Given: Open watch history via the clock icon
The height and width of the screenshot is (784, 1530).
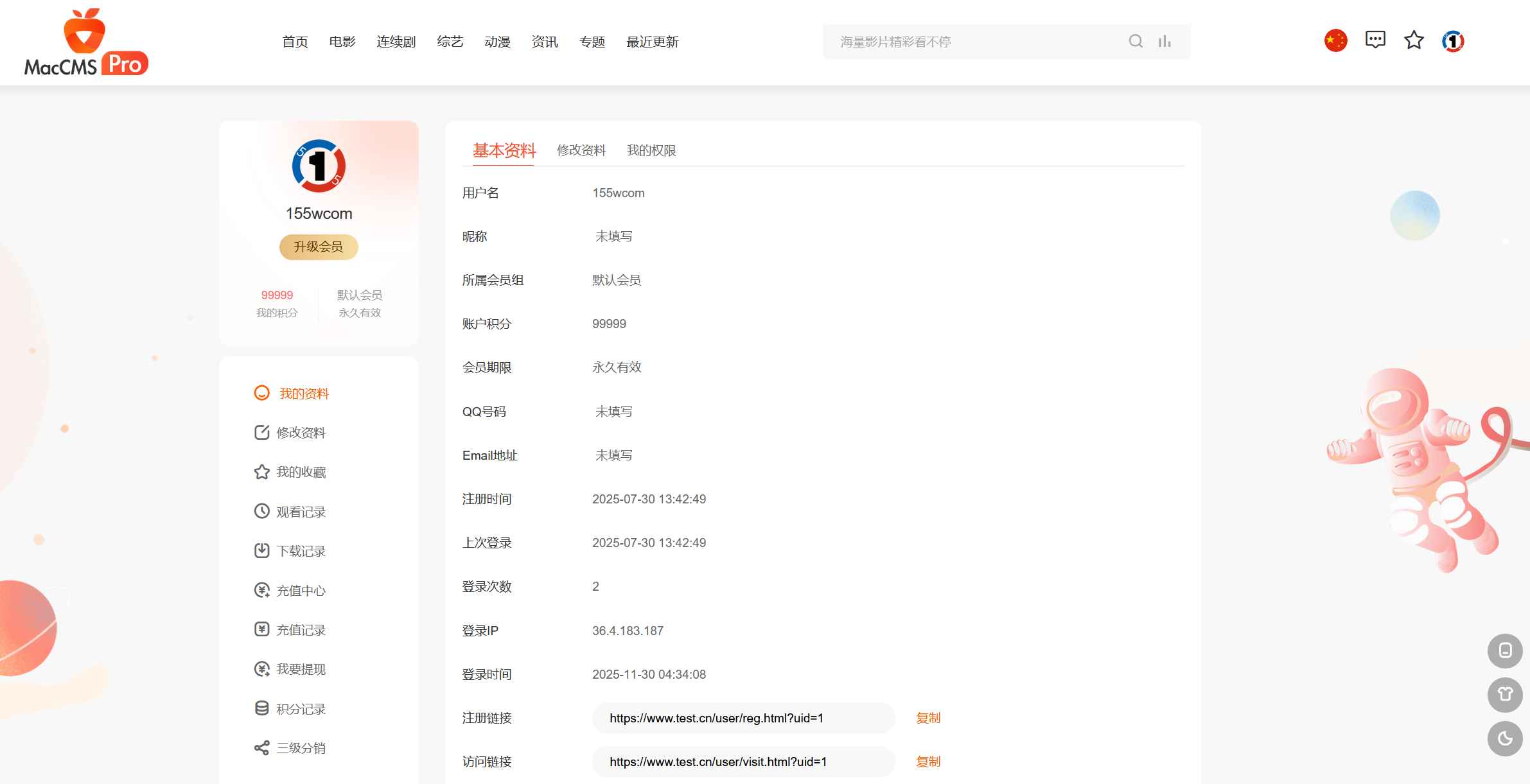Looking at the screenshot, I should coord(261,511).
